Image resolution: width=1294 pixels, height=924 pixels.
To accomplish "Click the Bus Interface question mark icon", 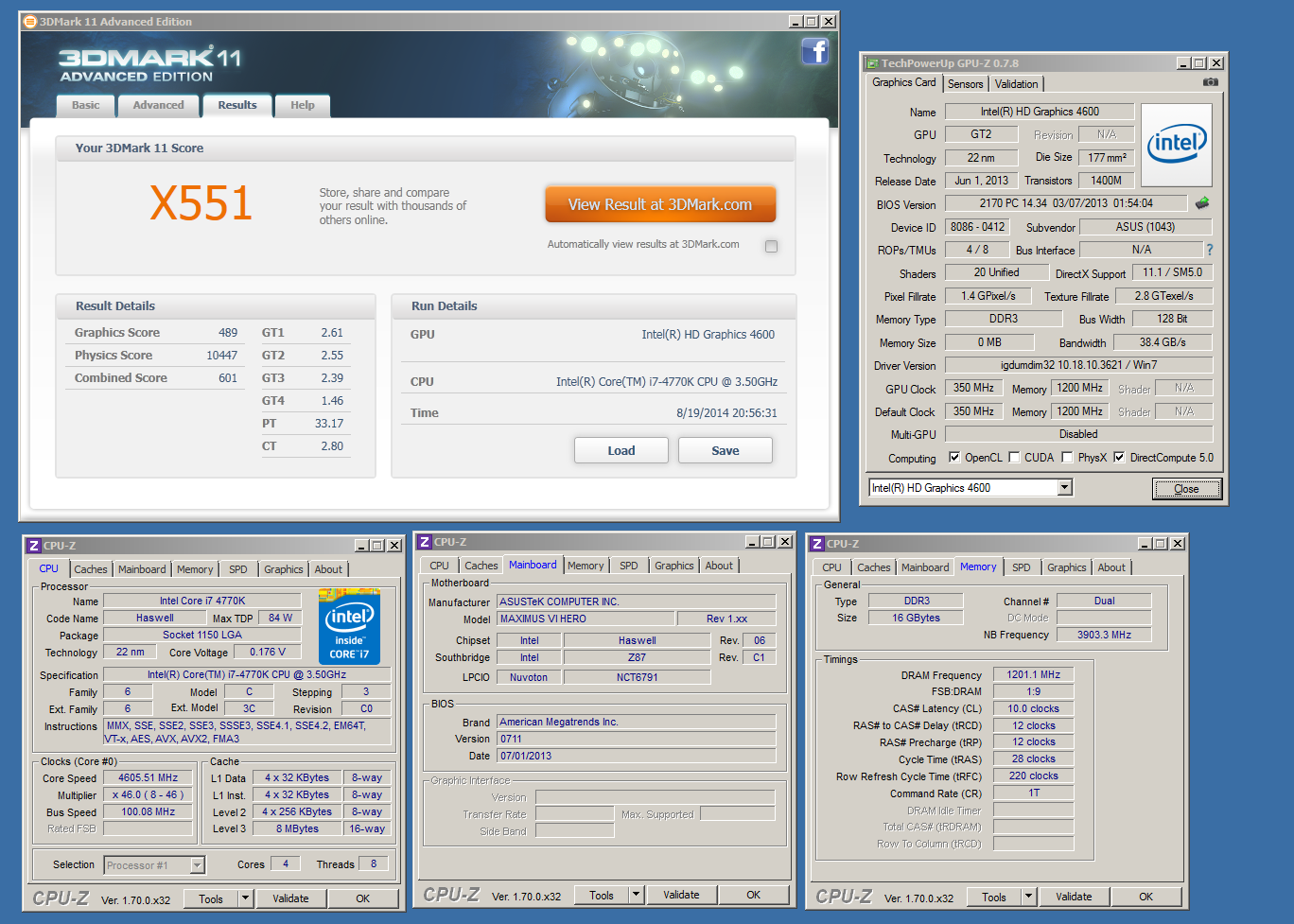I will (x=1209, y=250).
